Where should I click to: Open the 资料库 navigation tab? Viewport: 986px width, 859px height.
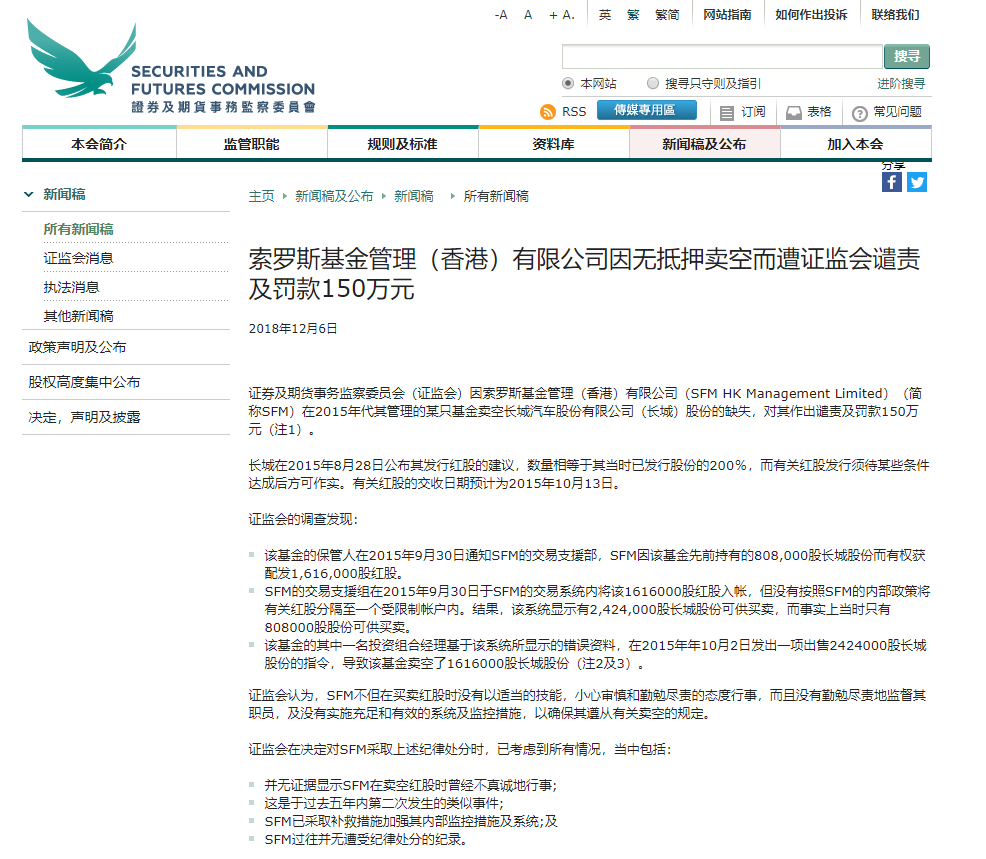coord(553,144)
